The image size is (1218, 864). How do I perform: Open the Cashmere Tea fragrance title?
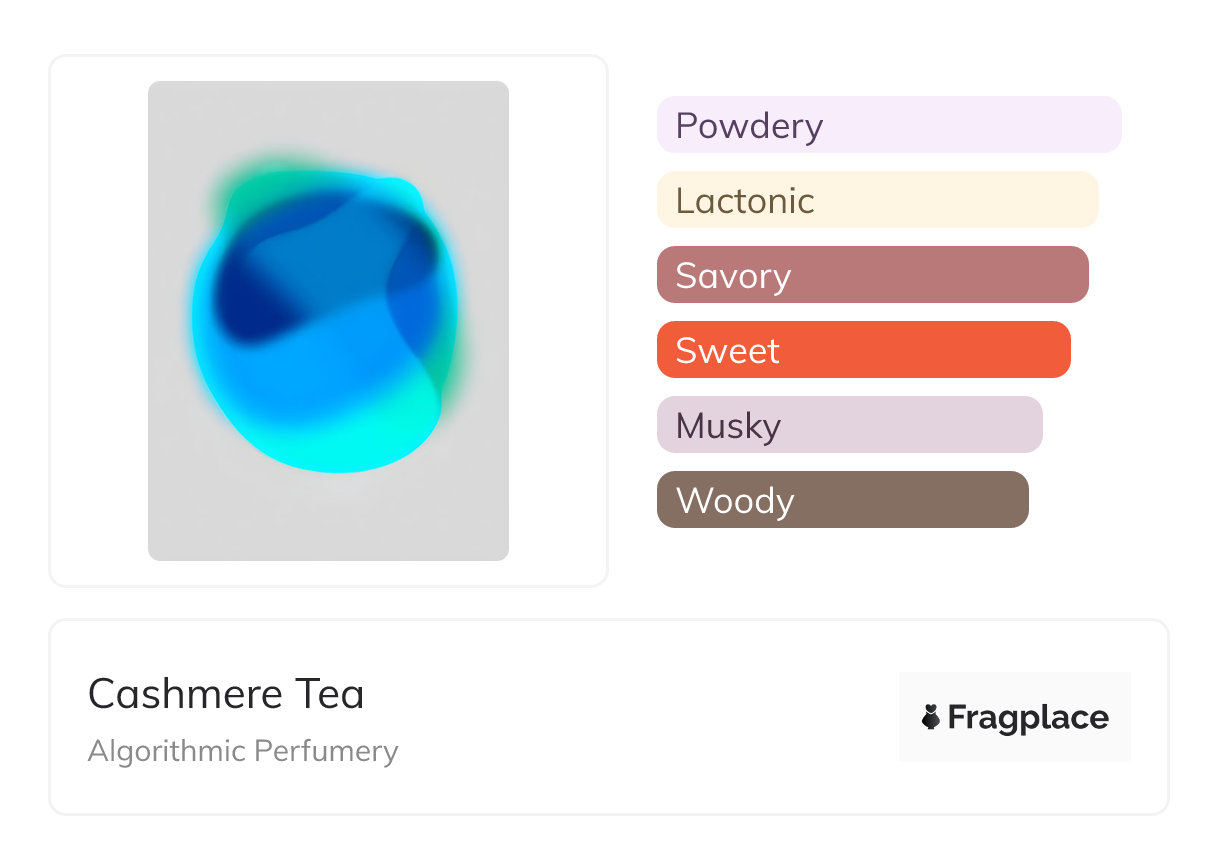(x=226, y=694)
